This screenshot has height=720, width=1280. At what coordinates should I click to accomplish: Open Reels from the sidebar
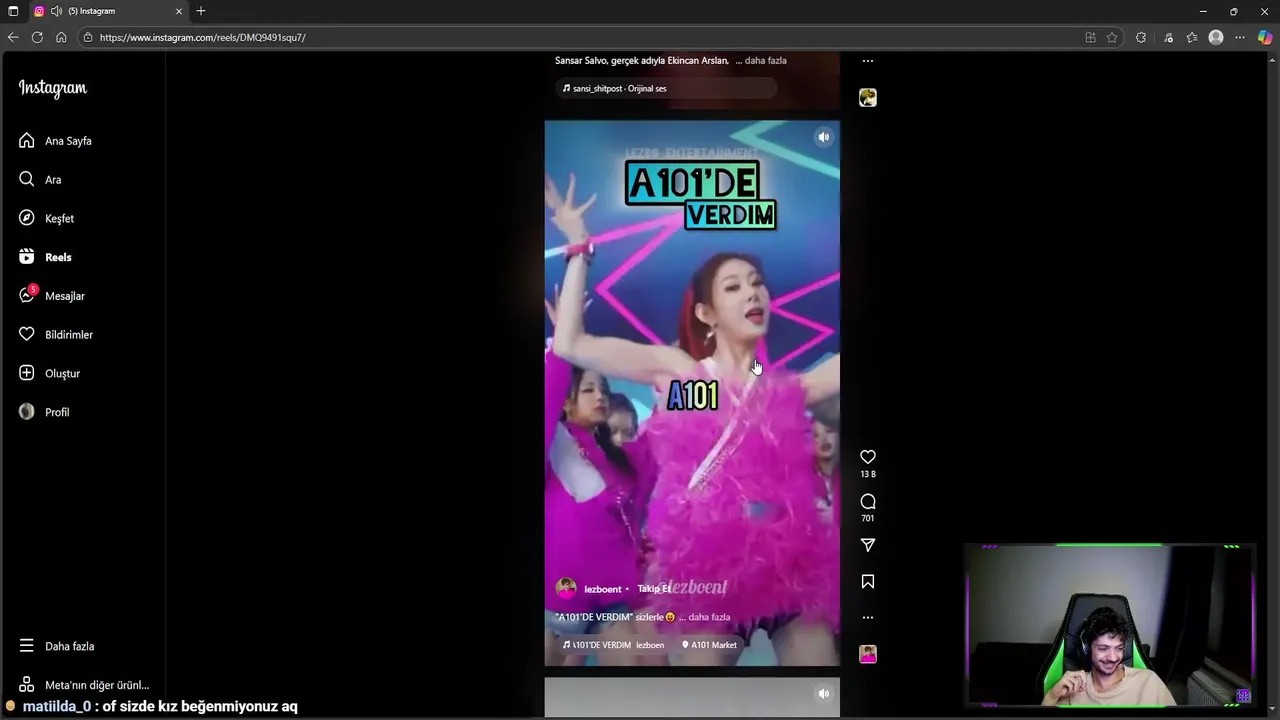point(45,257)
